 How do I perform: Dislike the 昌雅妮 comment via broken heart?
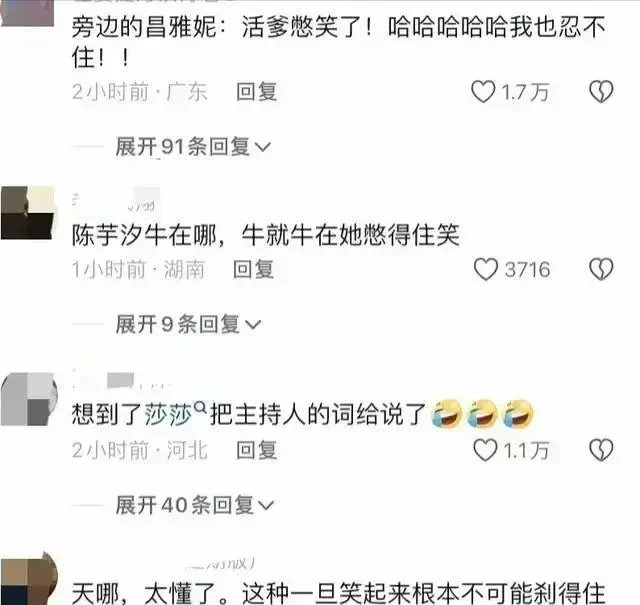pos(601,91)
